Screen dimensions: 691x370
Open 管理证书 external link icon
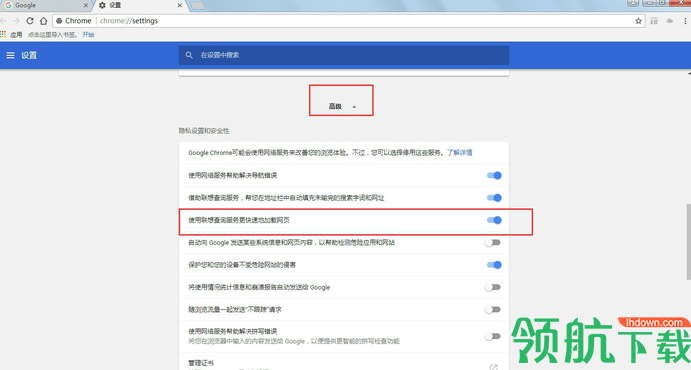tap(494, 367)
